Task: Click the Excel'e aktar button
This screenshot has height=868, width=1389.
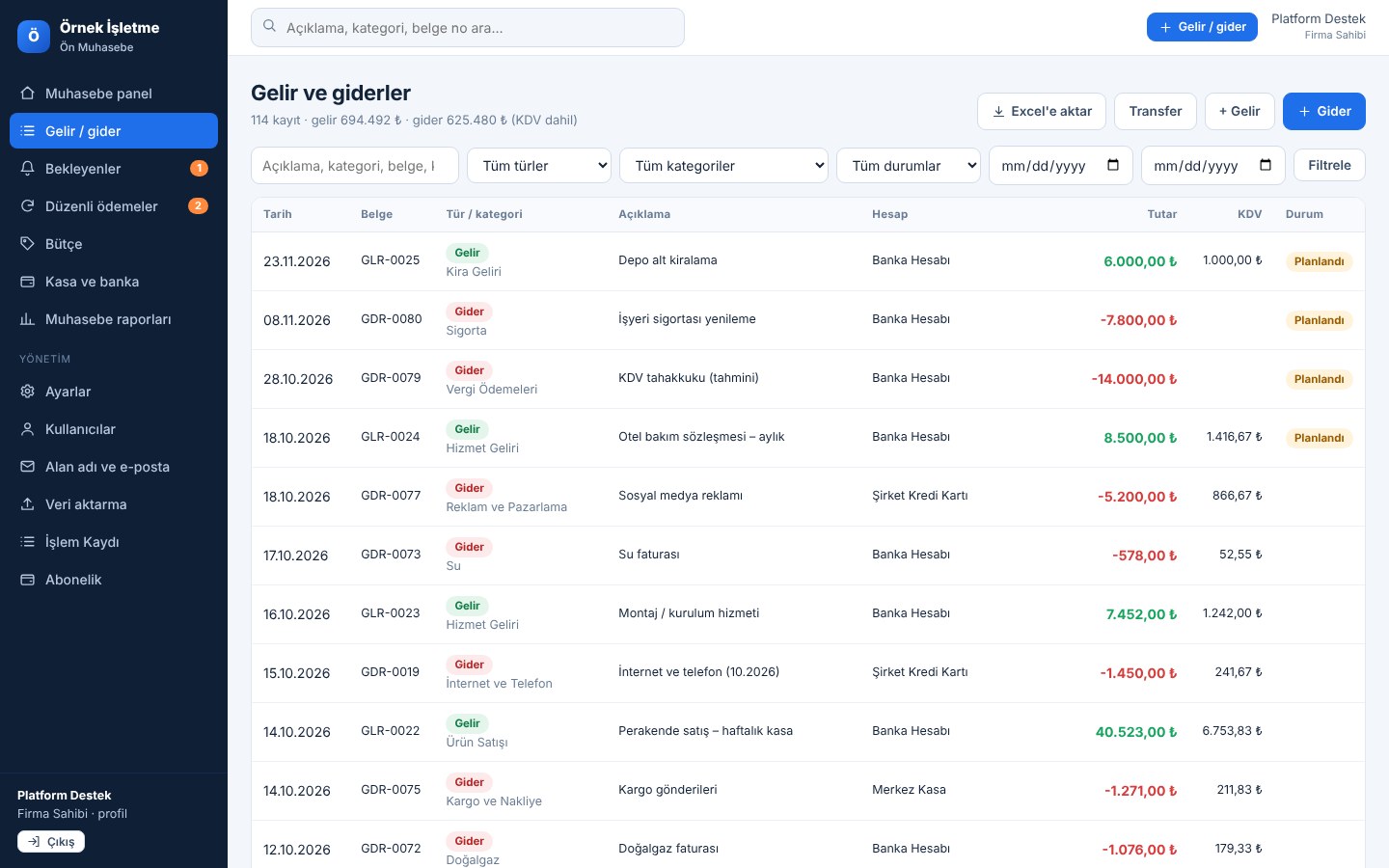Action: point(1042,111)
